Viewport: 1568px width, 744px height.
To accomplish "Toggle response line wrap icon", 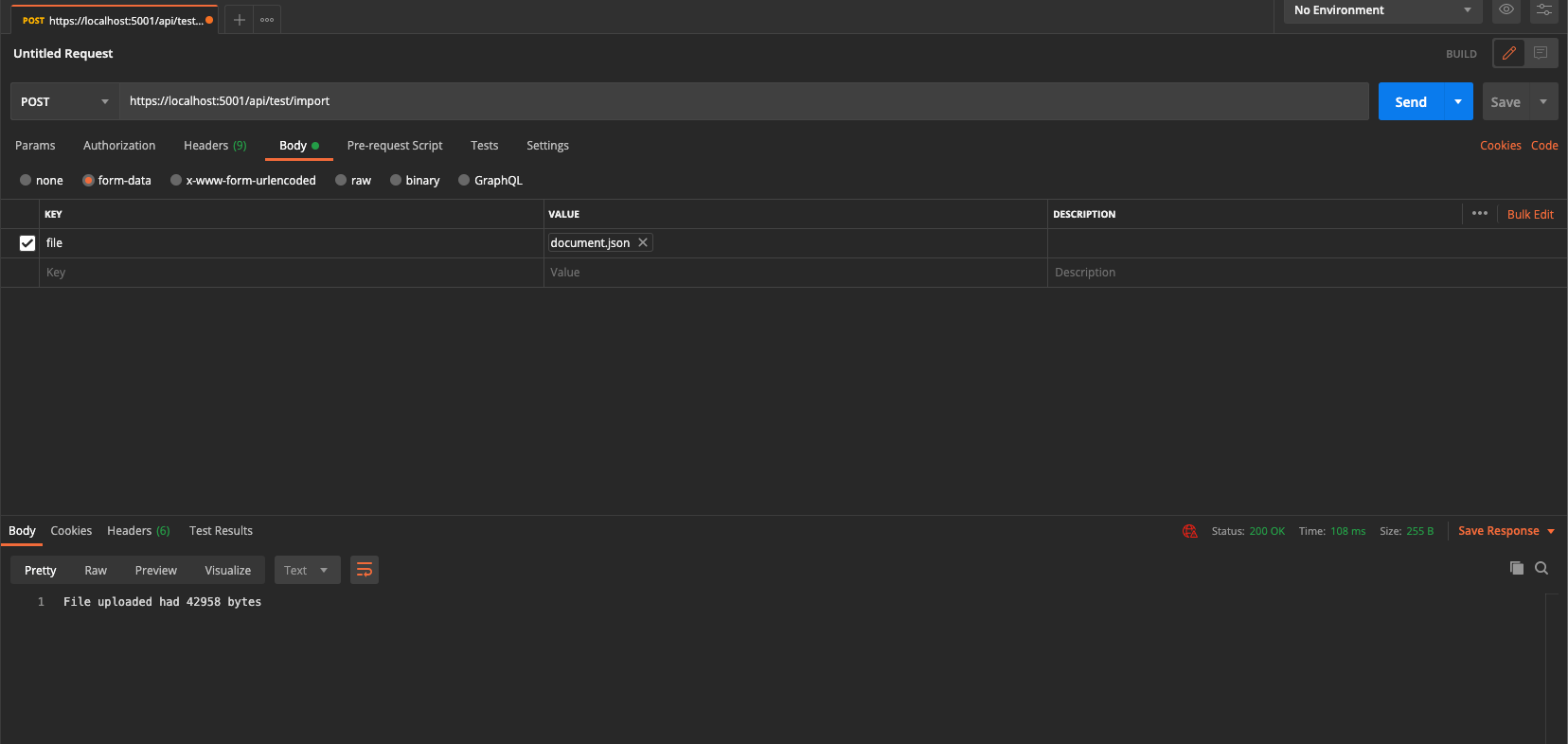I will coord(365,570).
